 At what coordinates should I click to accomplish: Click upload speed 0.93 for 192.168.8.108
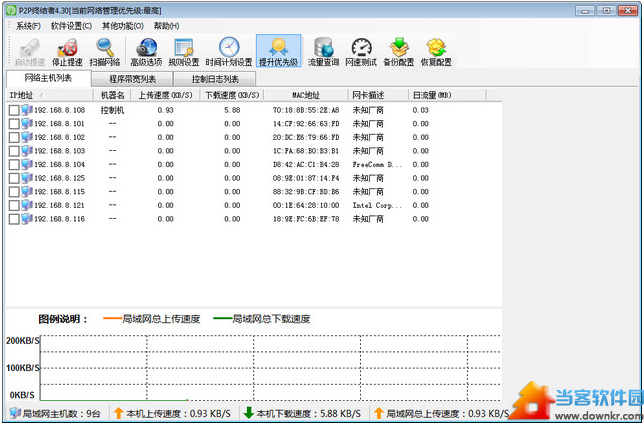(x=165, y=110)
